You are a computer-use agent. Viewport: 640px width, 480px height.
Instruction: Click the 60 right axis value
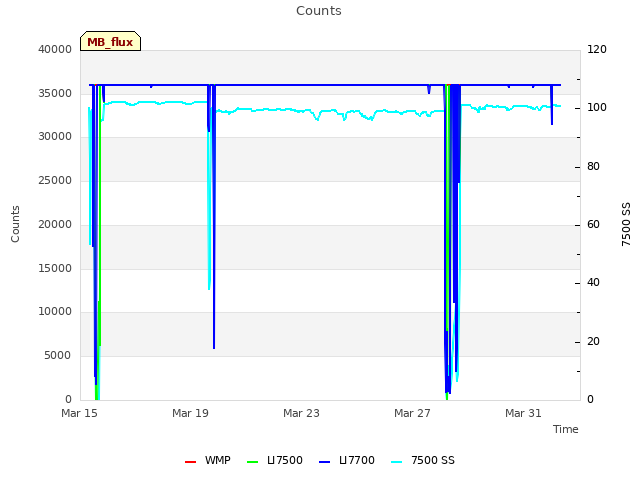click(x=593, y=224)
